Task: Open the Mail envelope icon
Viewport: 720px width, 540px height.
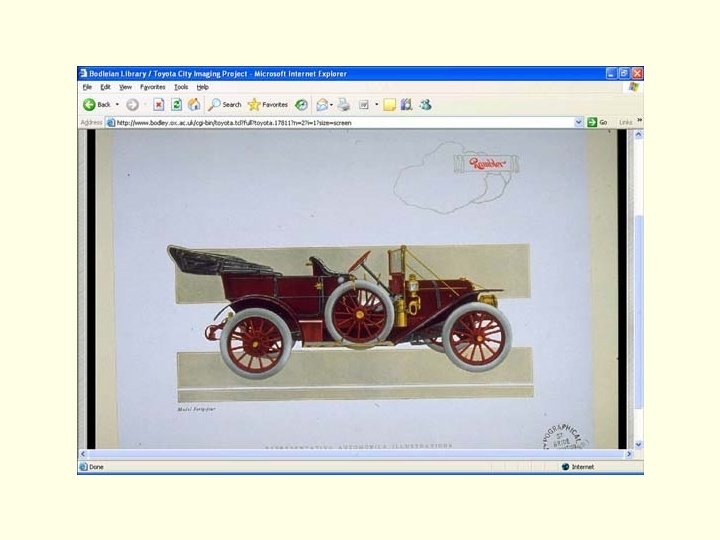Action: (x=322, y=105)
